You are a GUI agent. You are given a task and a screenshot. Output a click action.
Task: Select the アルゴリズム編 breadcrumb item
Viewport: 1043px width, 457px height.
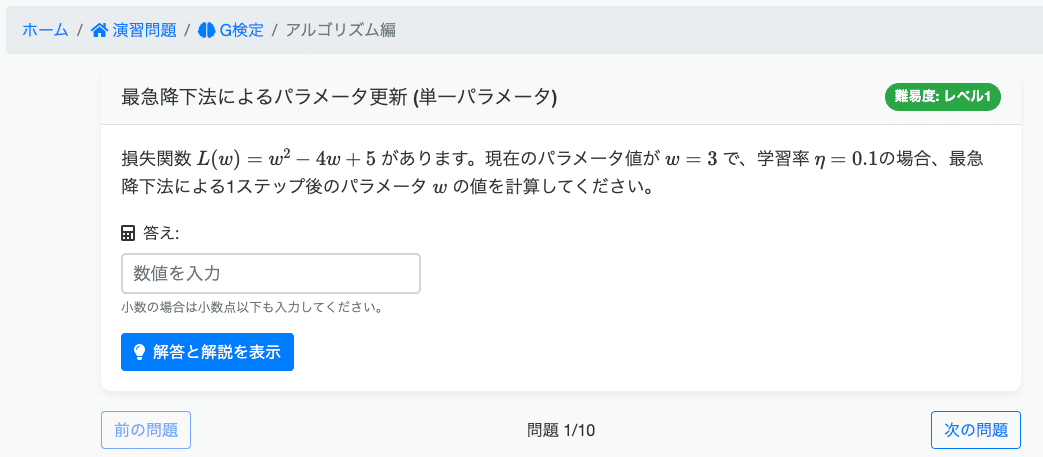coord(341,30)
